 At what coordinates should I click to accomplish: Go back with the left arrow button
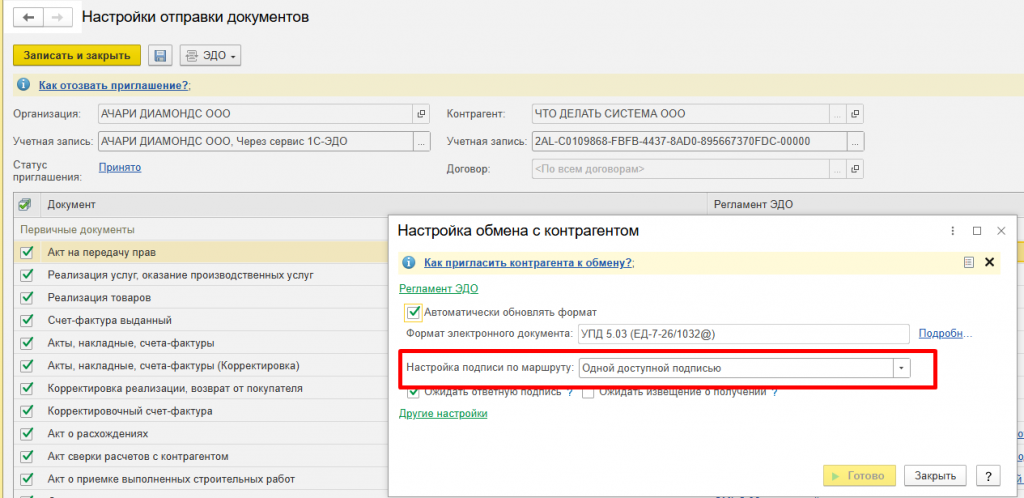(28, 17)
